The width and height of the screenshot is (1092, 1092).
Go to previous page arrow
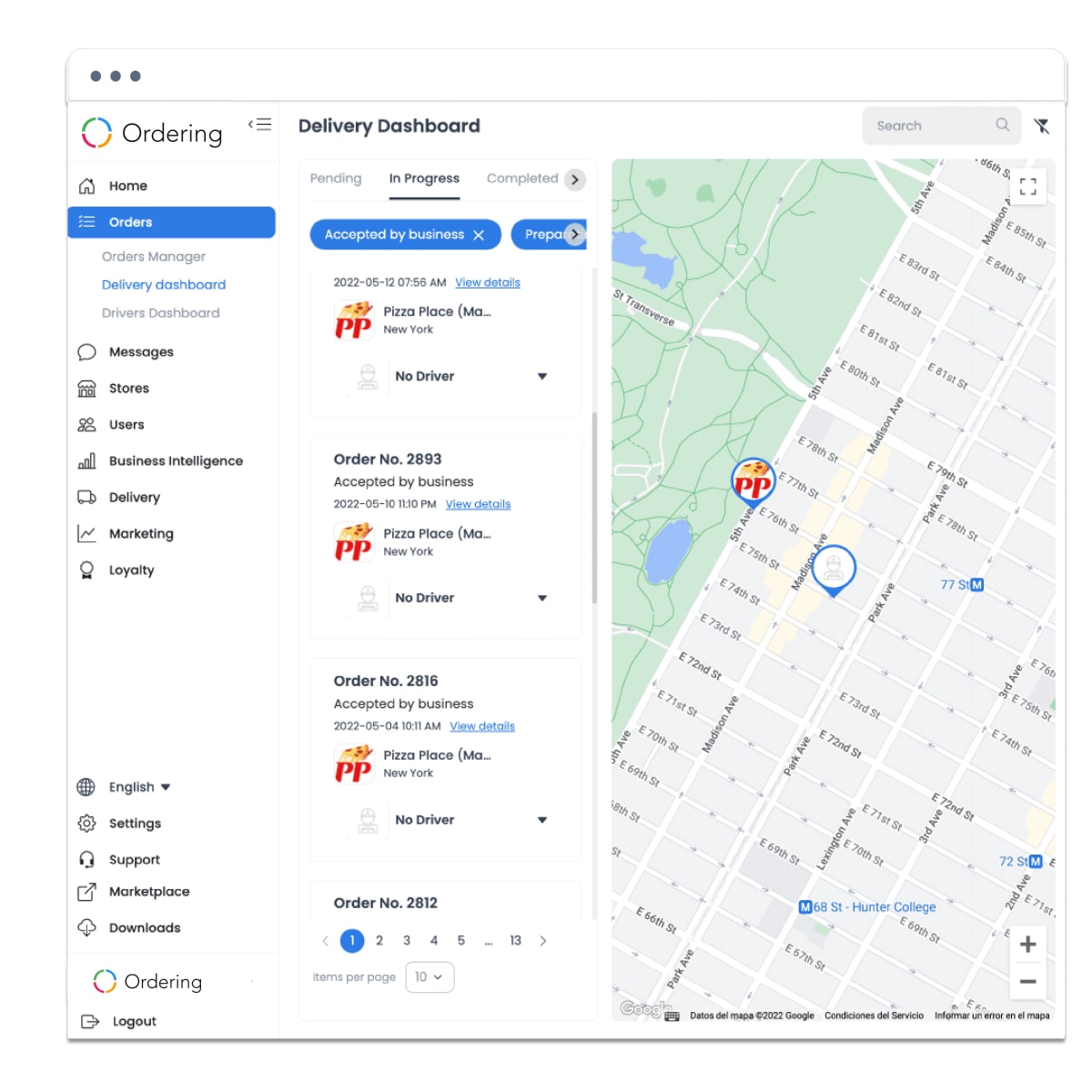[x=325, y=941]
